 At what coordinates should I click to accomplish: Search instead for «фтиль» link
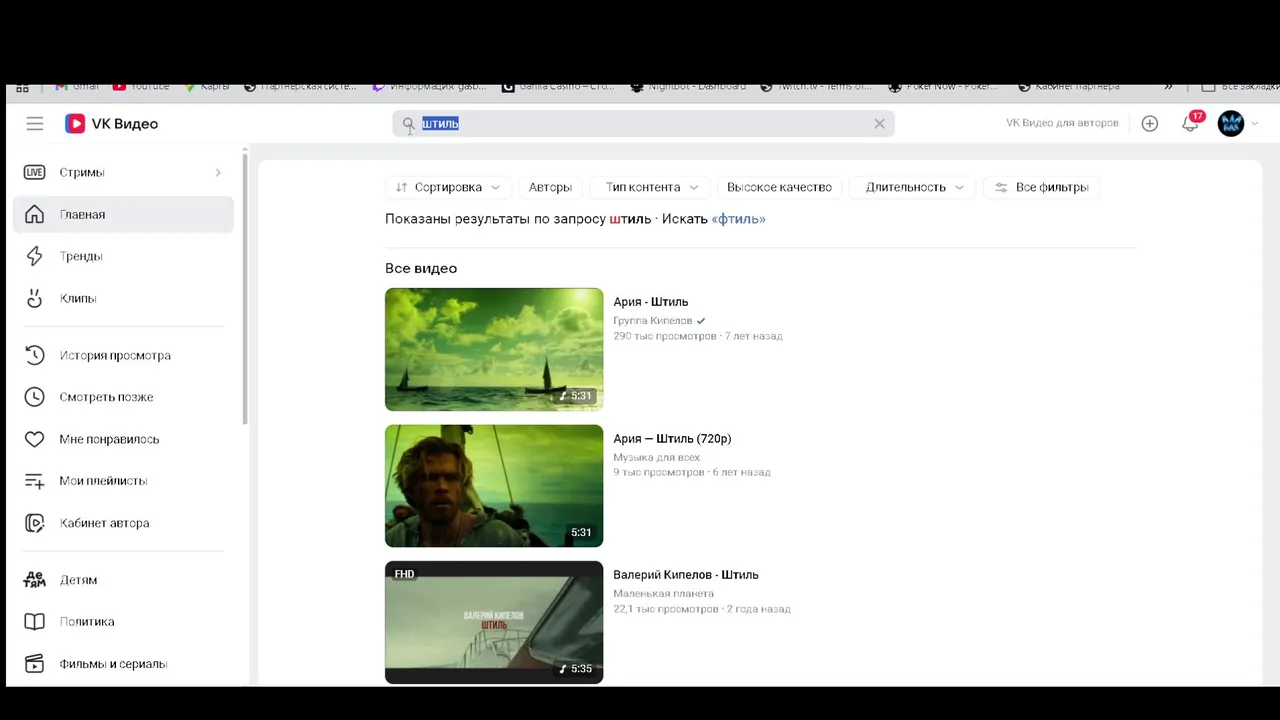pos(738,219)
